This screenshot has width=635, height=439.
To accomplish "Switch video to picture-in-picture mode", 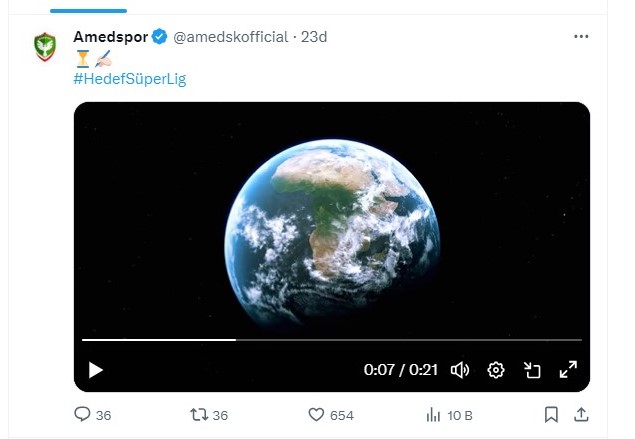I will pos(532,370).
